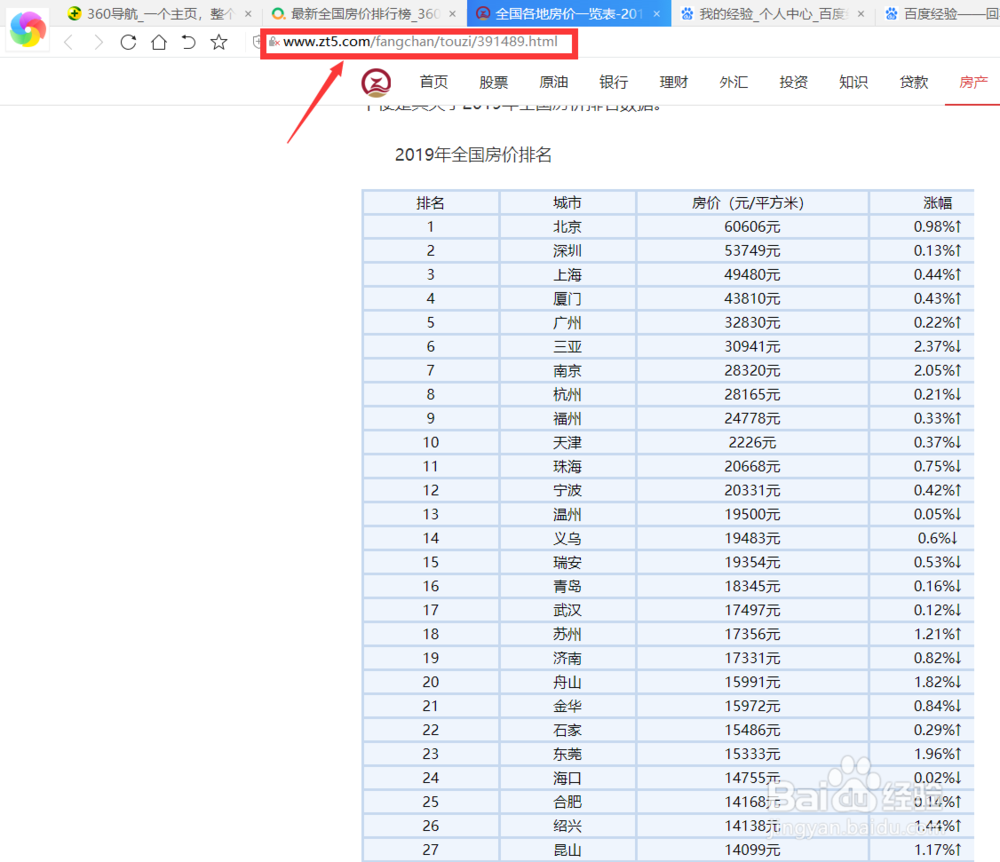Switch to the 最新全国房价排行榜 tab
The width and height of the screenshot is (1000, 862).
click(362, 13)
